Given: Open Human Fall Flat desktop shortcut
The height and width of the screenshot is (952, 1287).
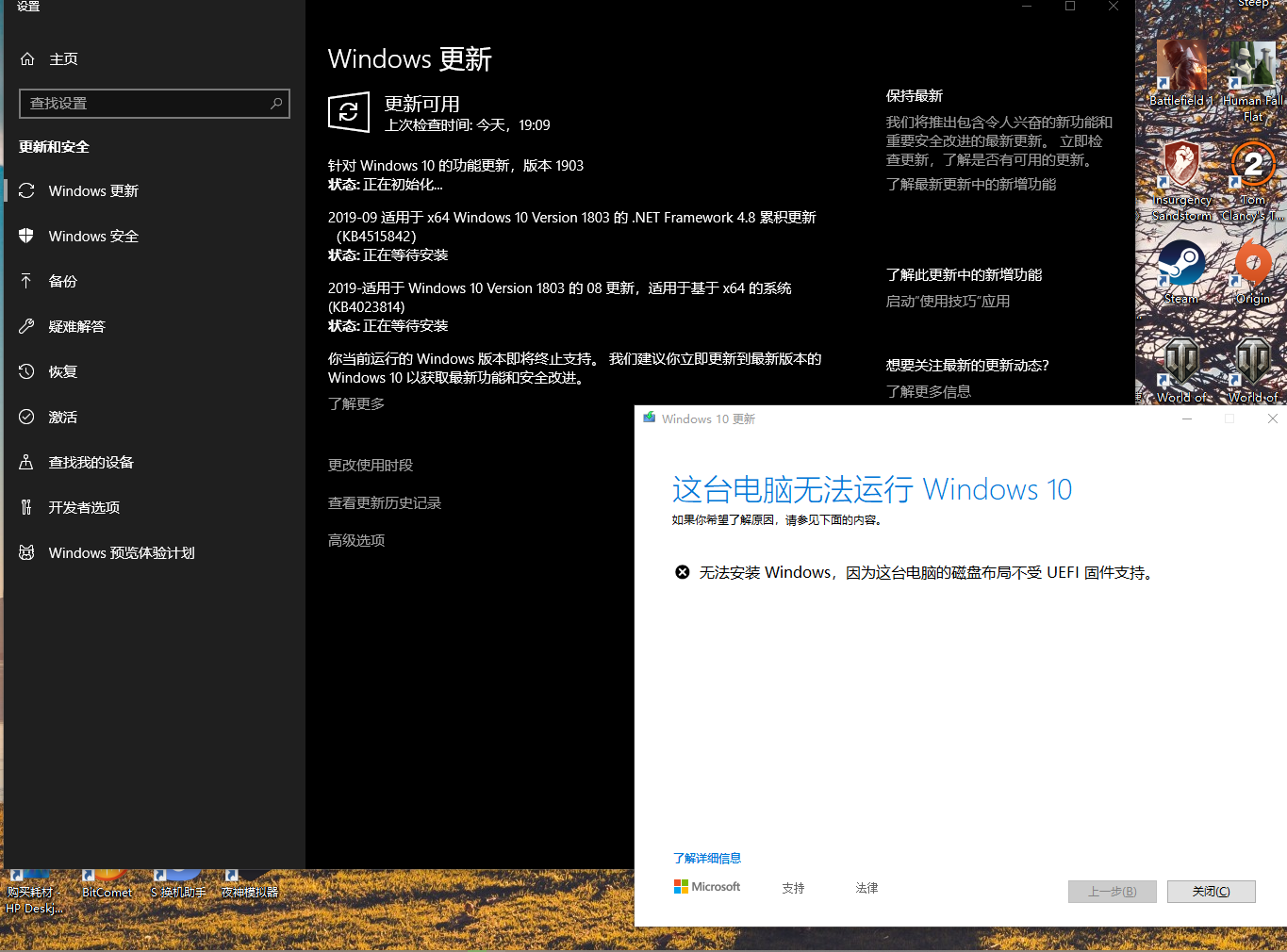Looking at the screenshot, I should [1253, 81].
